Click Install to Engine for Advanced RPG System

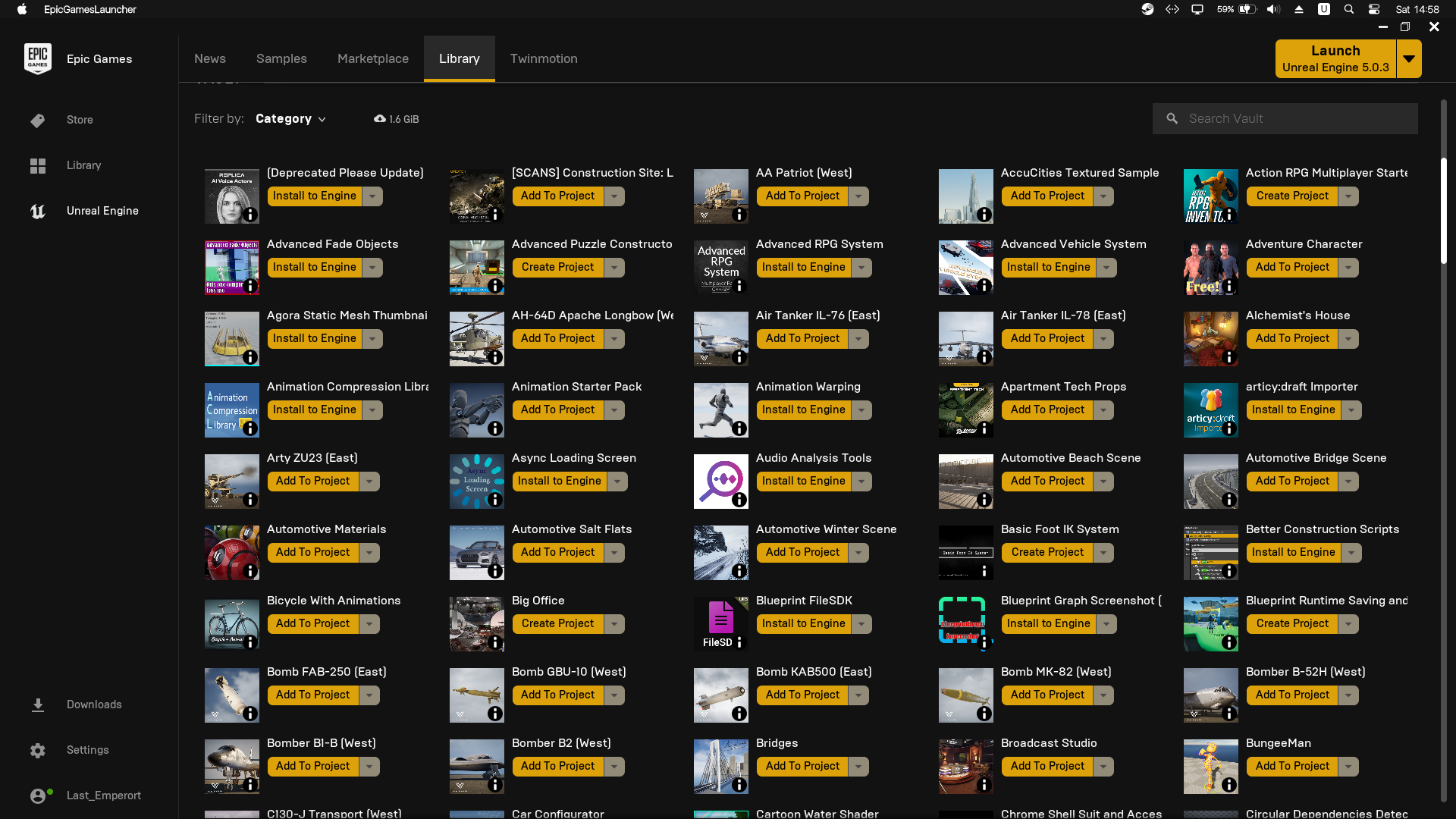(x=803, y=268)
